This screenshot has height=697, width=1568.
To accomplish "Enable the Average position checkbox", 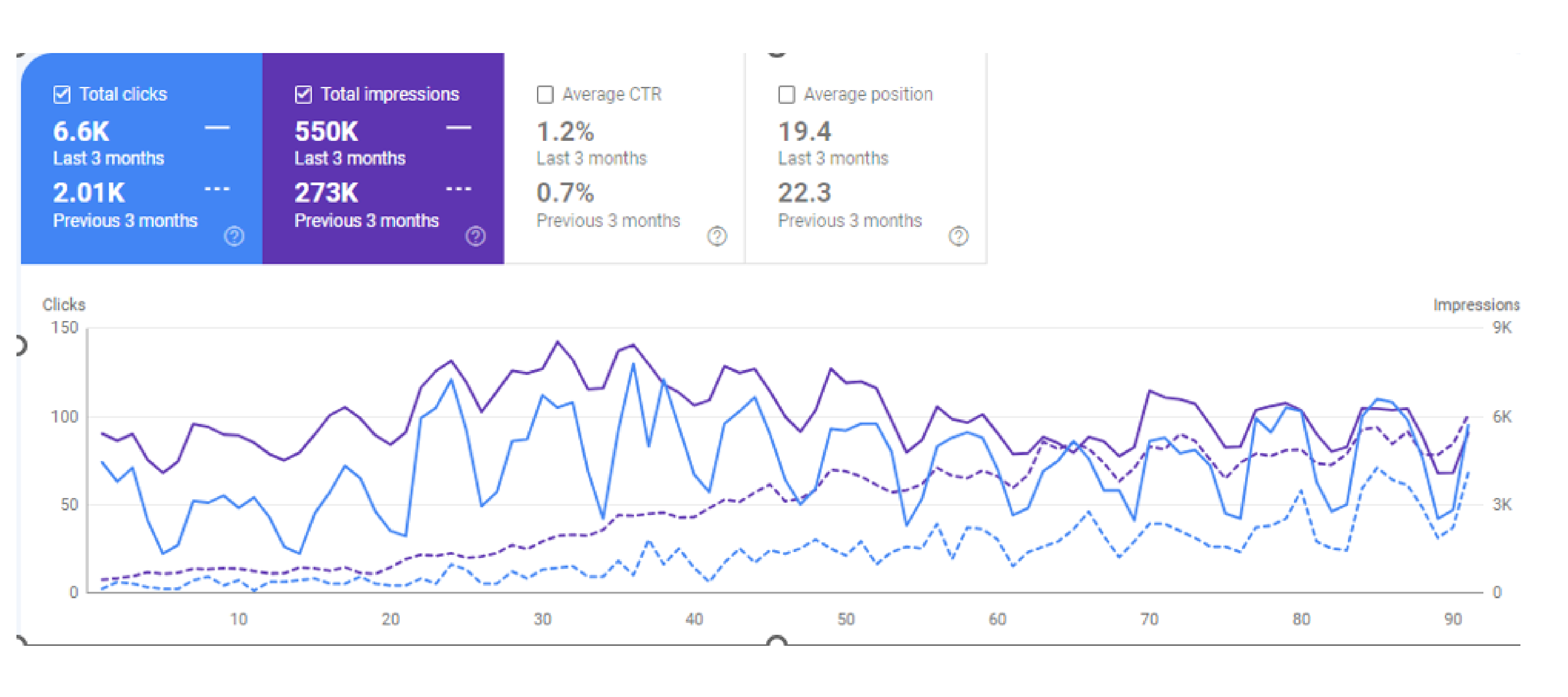I will [786, 95].
